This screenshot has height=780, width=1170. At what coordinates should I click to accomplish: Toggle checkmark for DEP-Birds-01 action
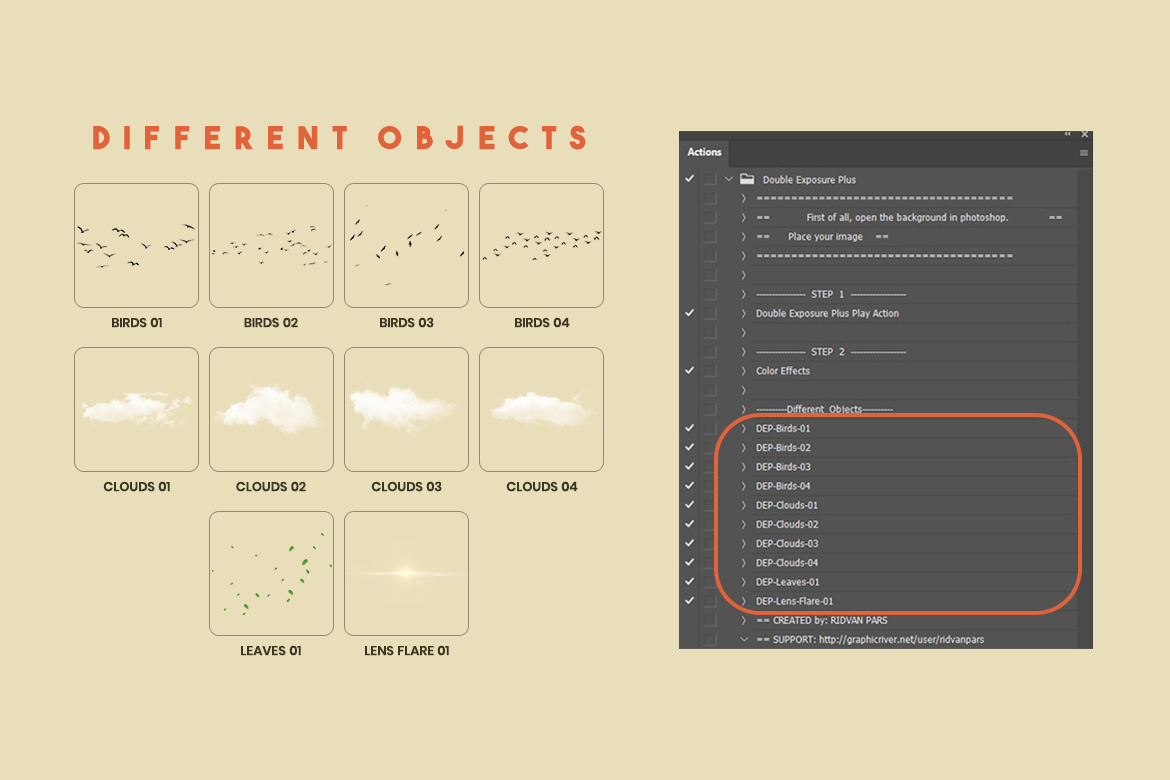(x=689, y=428)
